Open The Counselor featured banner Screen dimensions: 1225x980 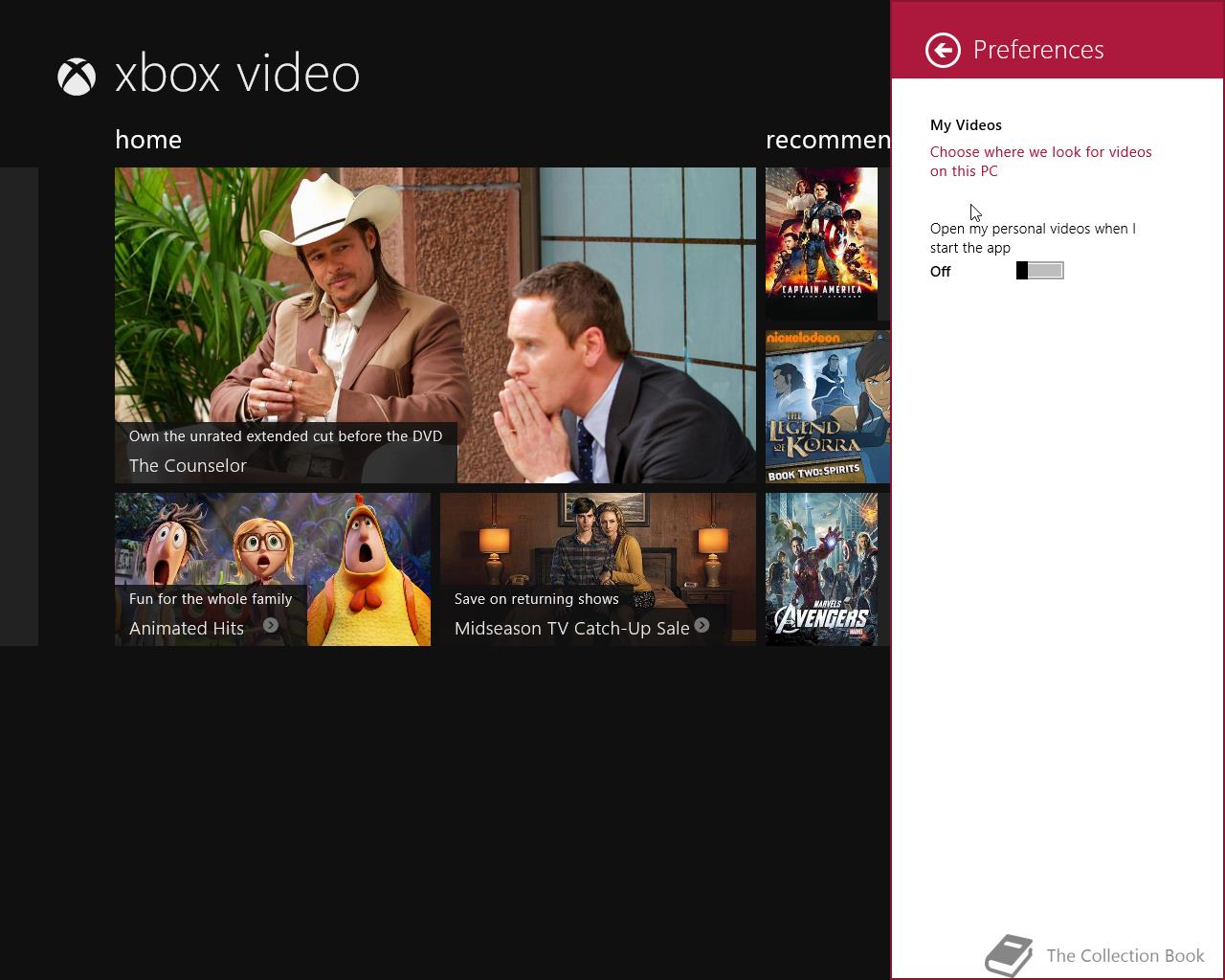pos(435,325)
